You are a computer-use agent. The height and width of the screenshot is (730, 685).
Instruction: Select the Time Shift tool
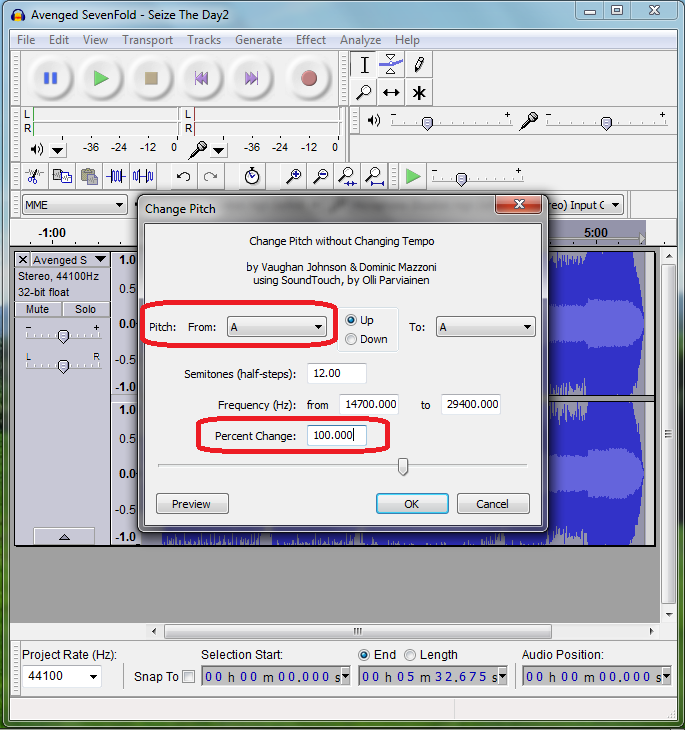(391, 93)
